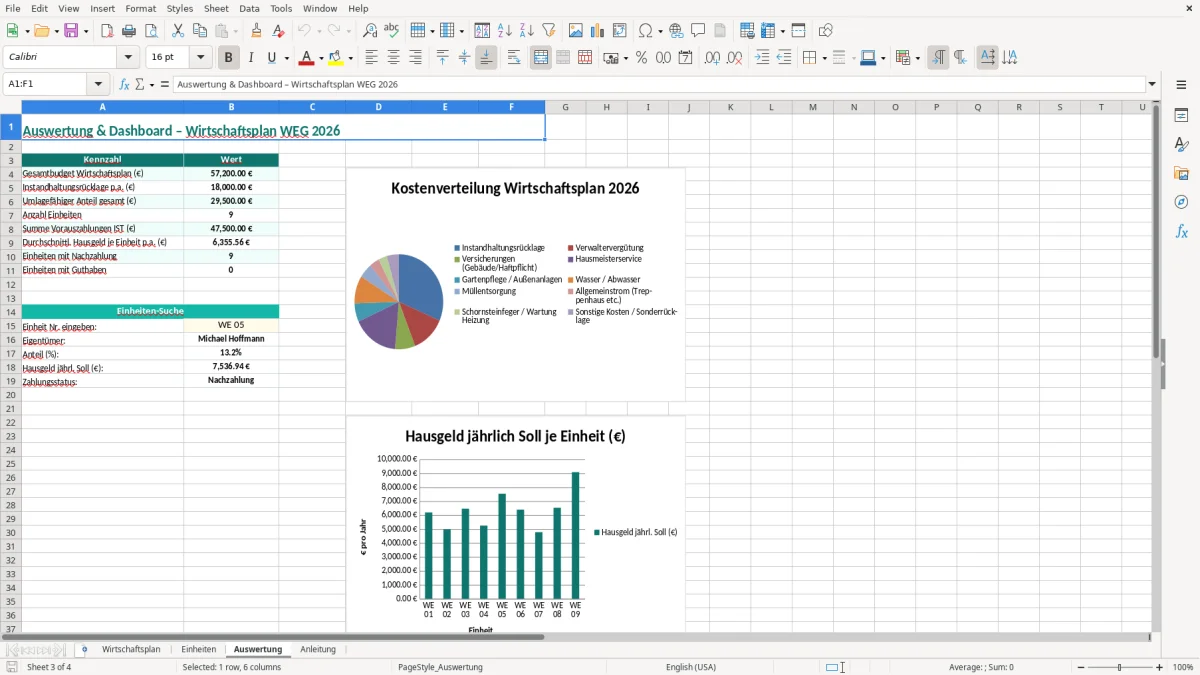The height and width of the screenshot is (675, 1200).
Task: Click column header G
Action: tap(565, 107)
